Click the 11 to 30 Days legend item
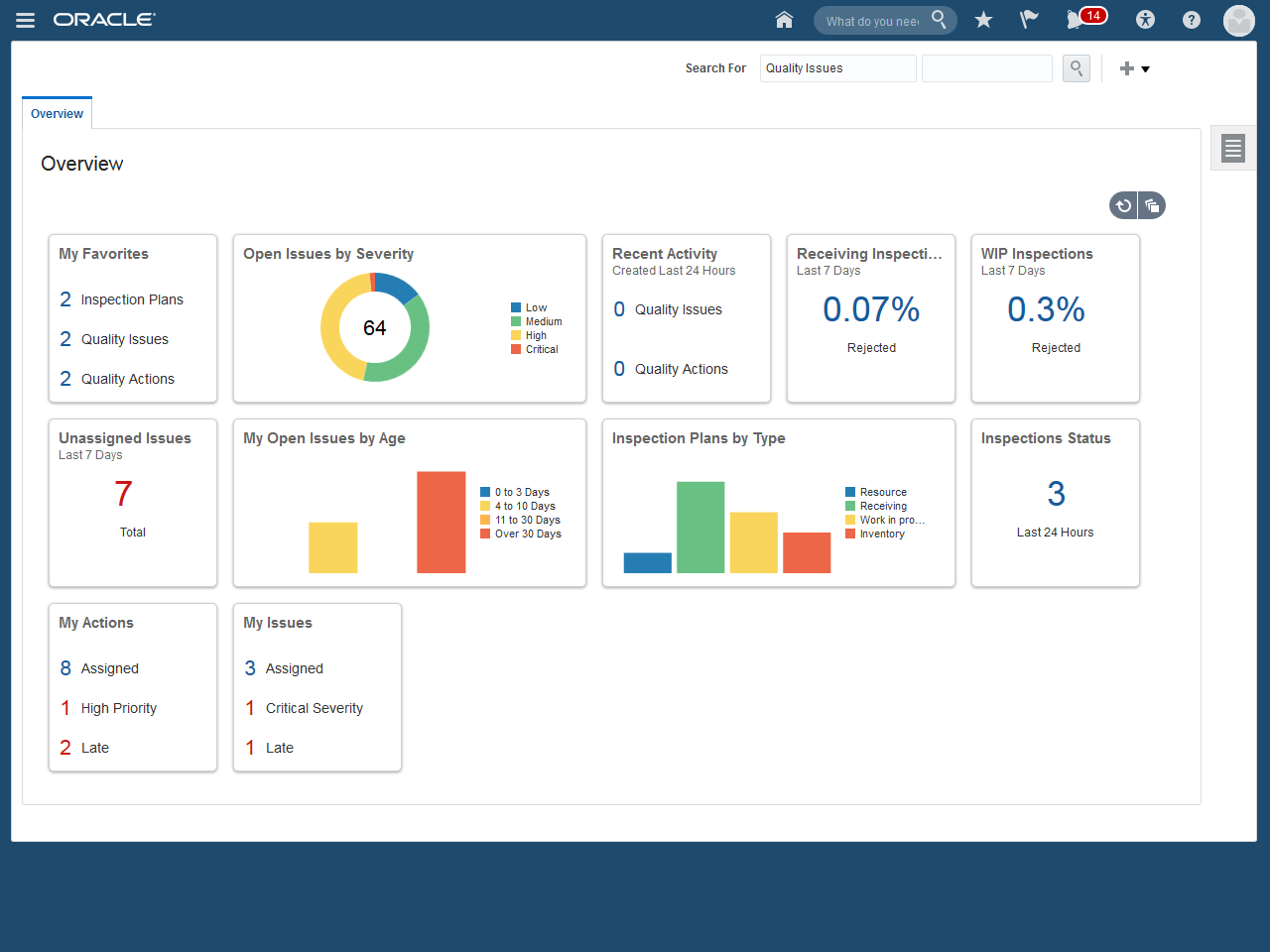The width and height of the screenshot is (1270, 952). [521, 520]
